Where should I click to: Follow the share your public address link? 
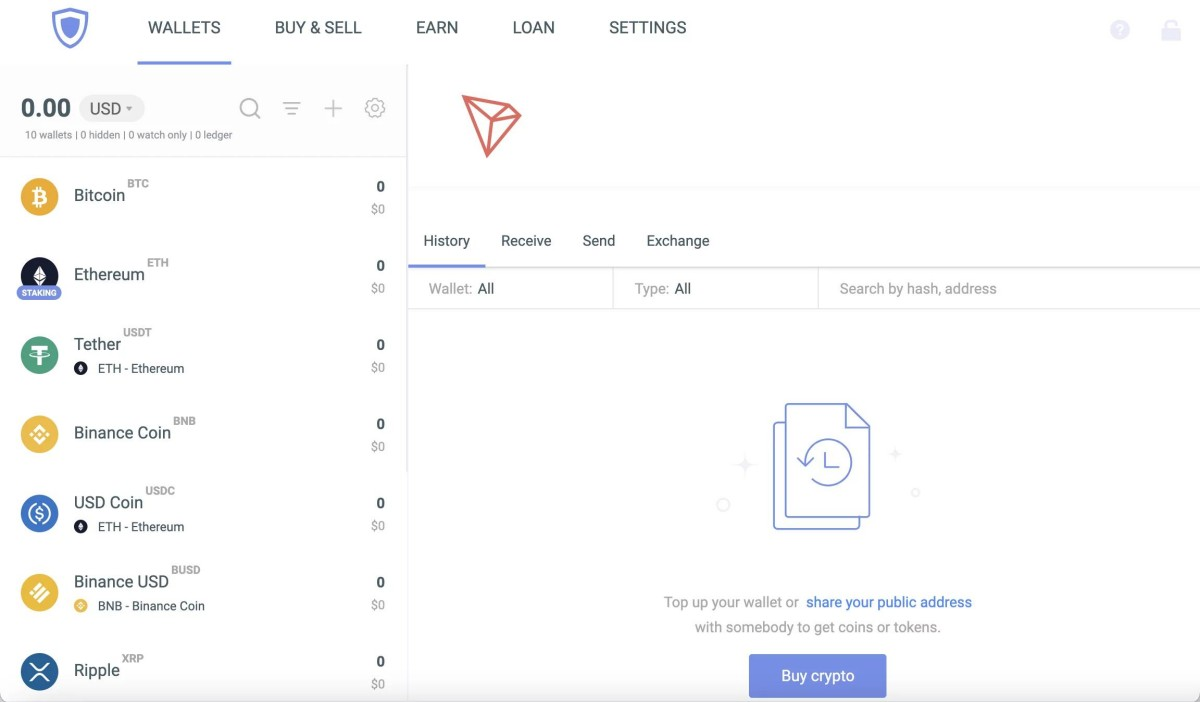pos(888,602)
